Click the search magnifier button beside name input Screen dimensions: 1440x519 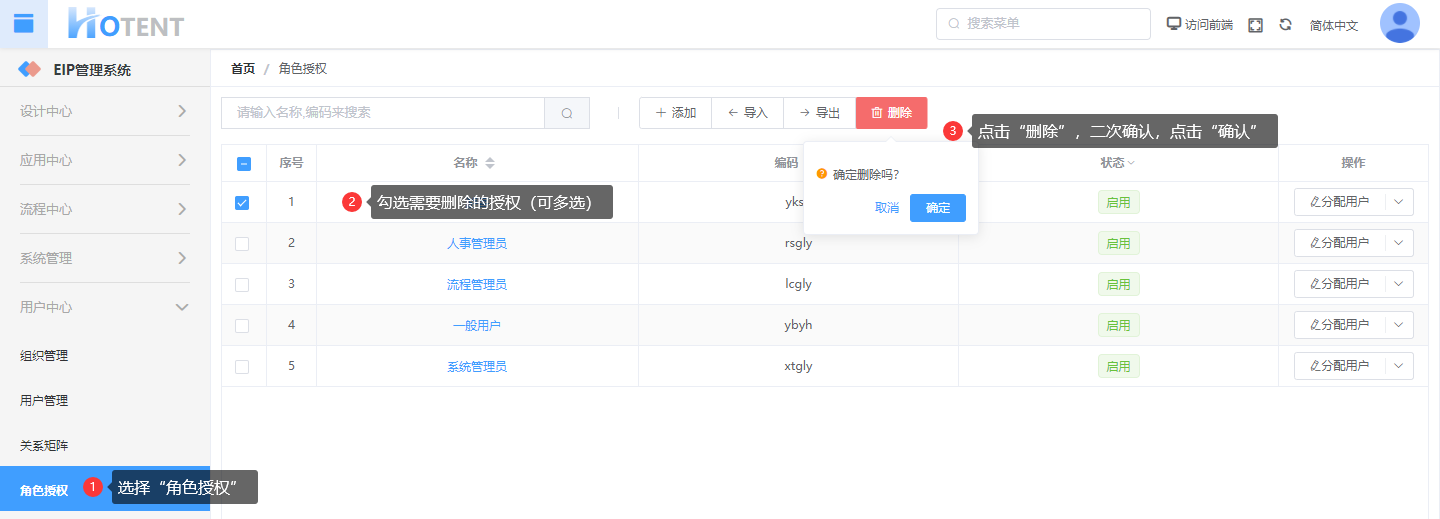coord(567,113)
